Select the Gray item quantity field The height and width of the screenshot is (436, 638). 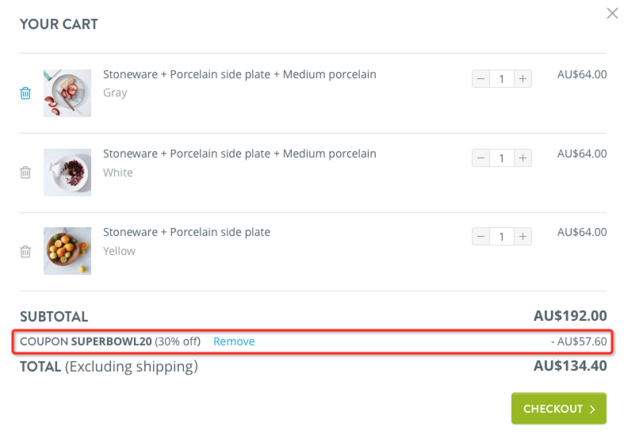tap(502, 79)
